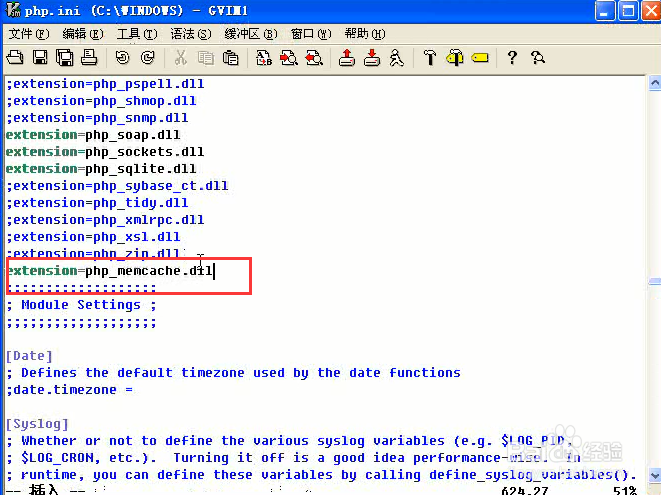
Task: Click the Help question mark icon
Action: tap(512, 57)
